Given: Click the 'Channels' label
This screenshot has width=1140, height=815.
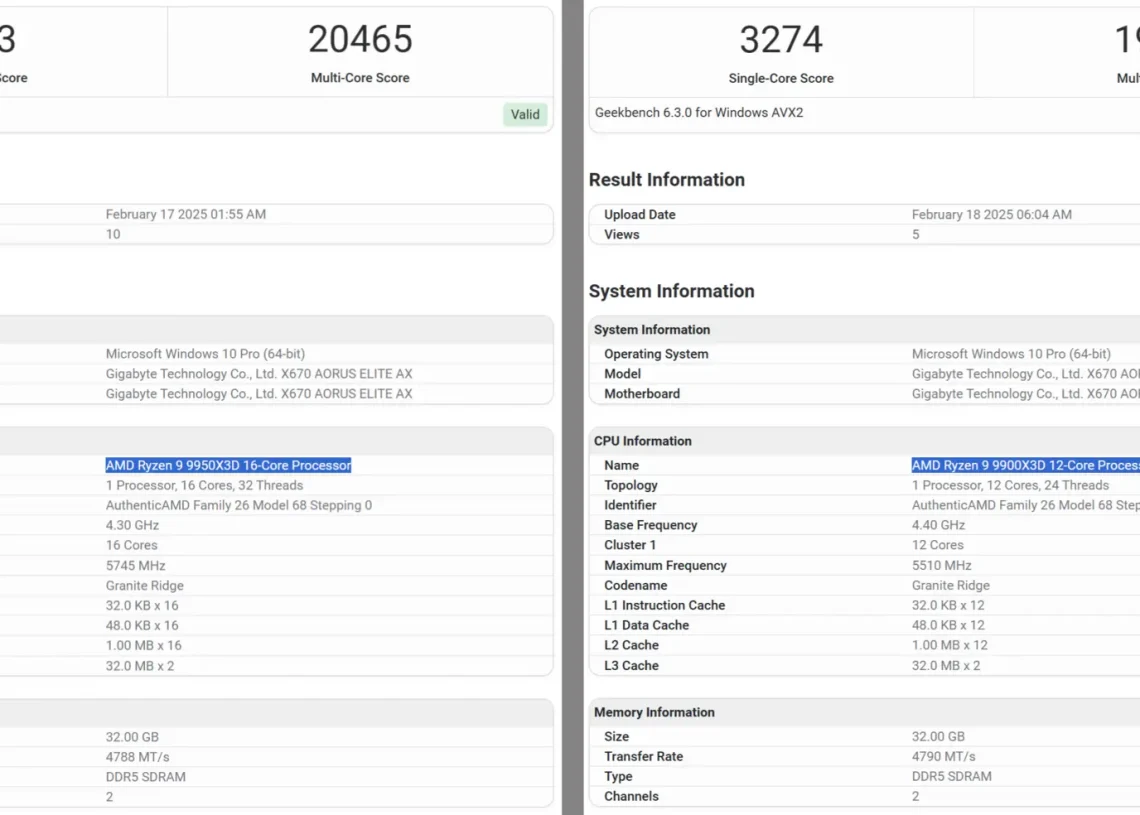Looking at the screenshot, I should pos(631,797).
